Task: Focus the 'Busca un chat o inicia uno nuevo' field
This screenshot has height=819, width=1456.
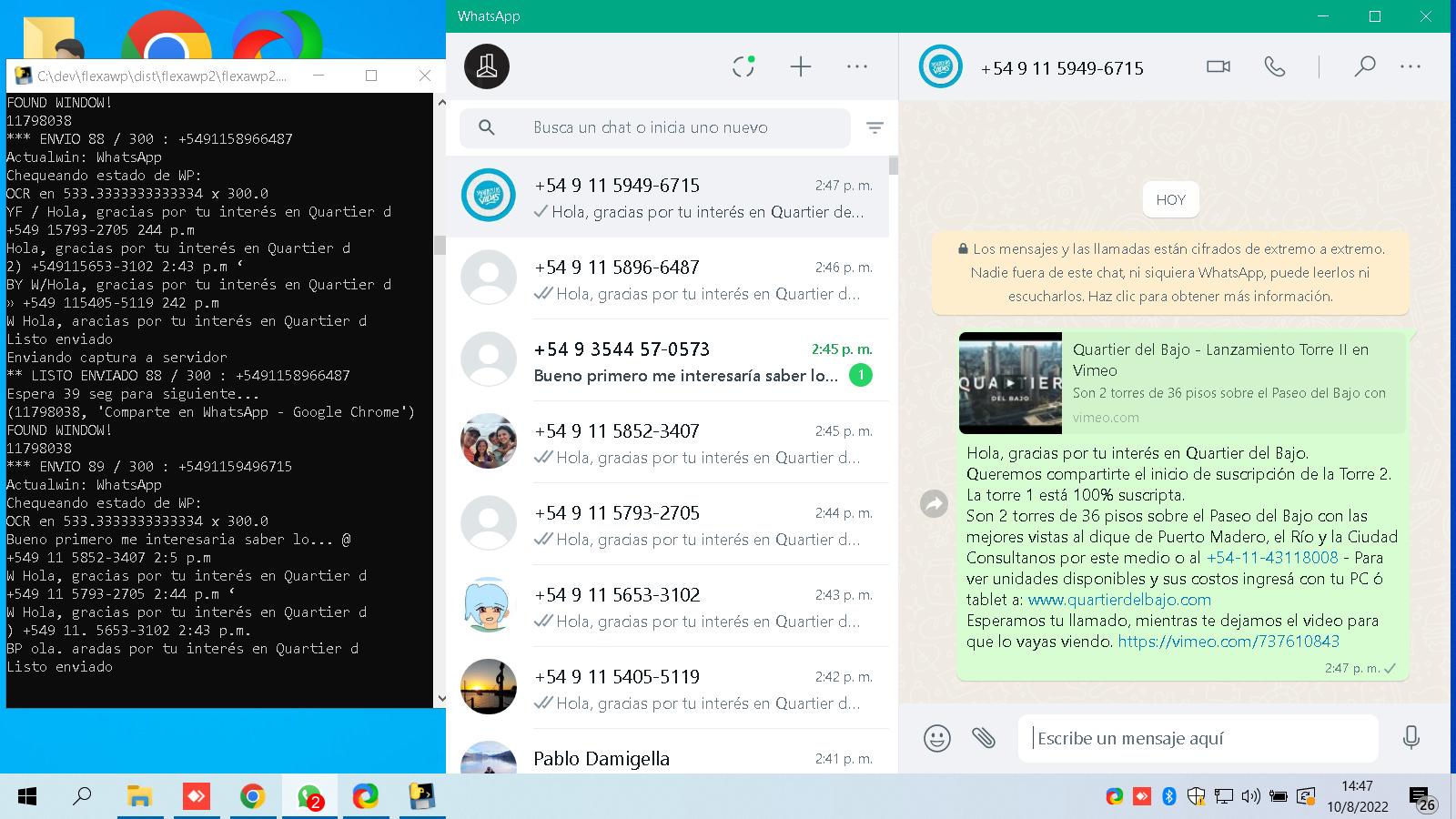Action: 654,127
